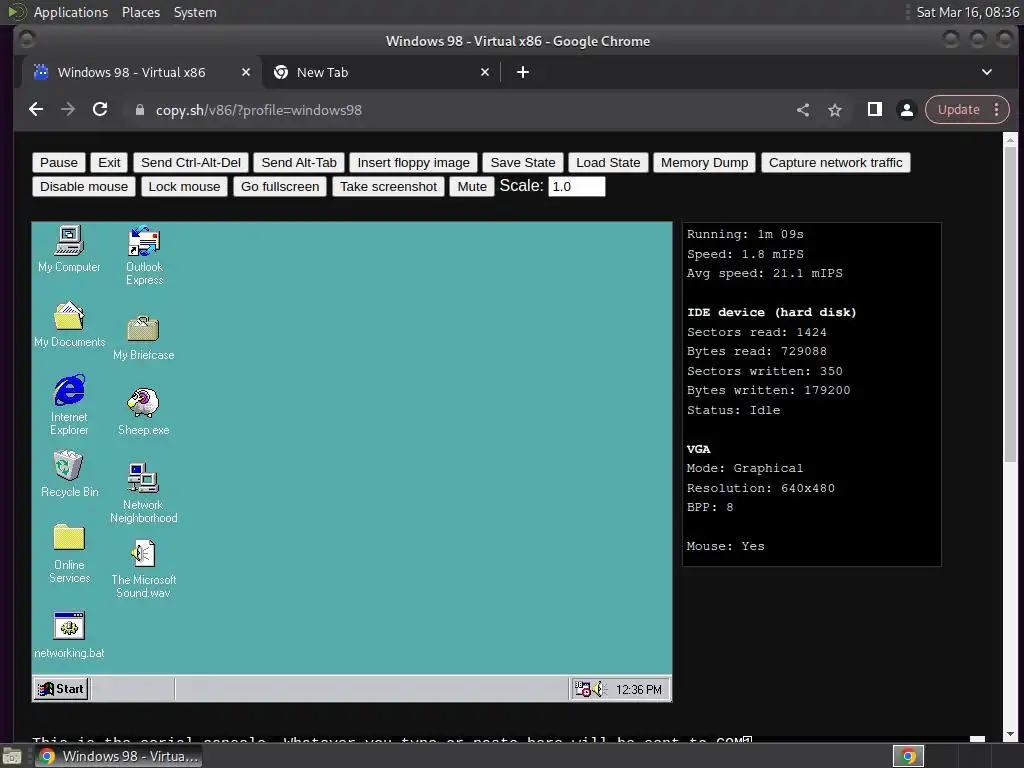Pause the emulator
Viewport: 1024px width, 768px height.
(x=59, y=163)
